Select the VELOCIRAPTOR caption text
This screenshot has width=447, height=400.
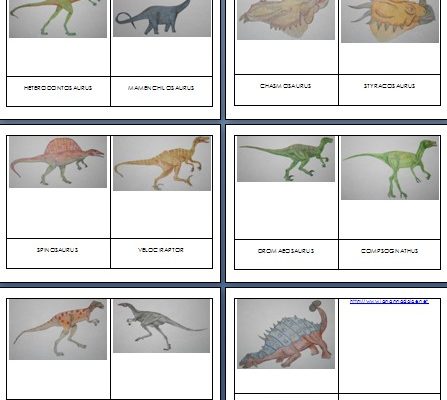point(161,250)
